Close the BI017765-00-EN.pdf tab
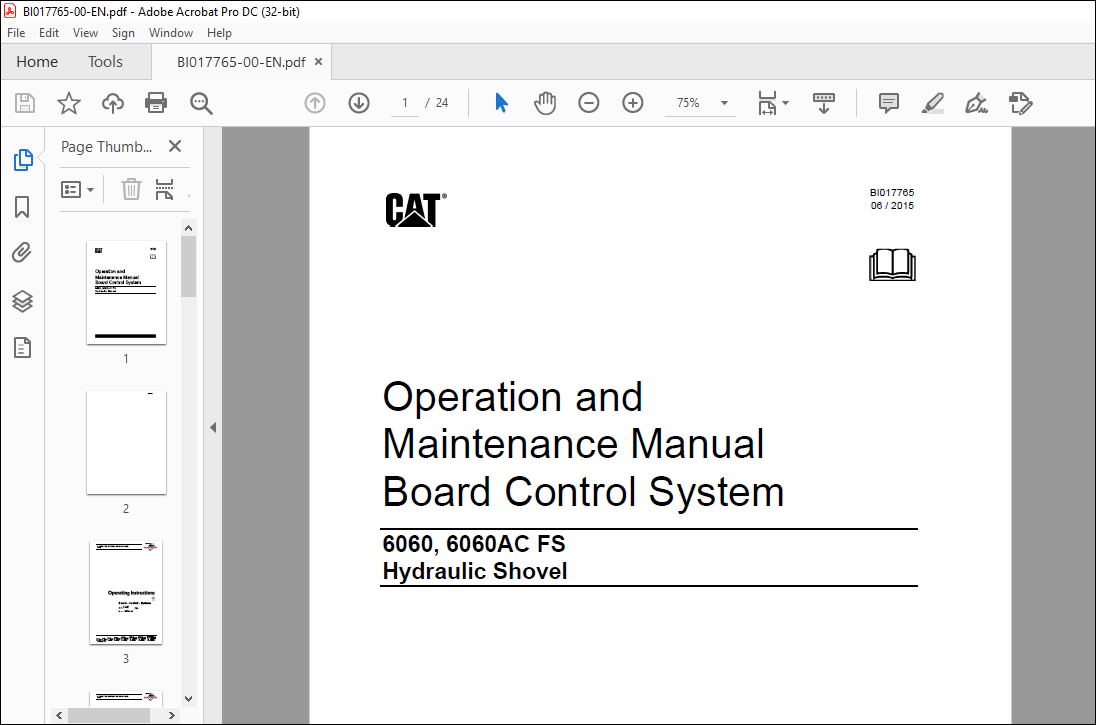 (x=319, y=62)
